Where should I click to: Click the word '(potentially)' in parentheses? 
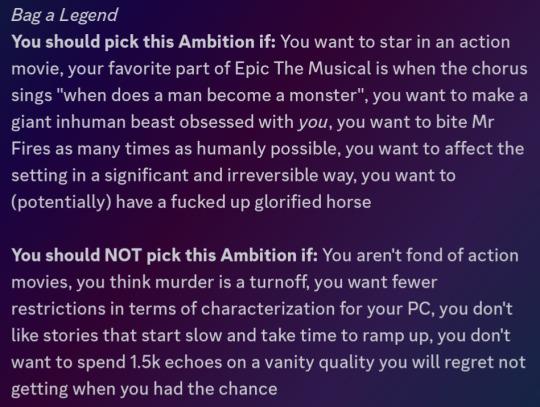point(61,202)
